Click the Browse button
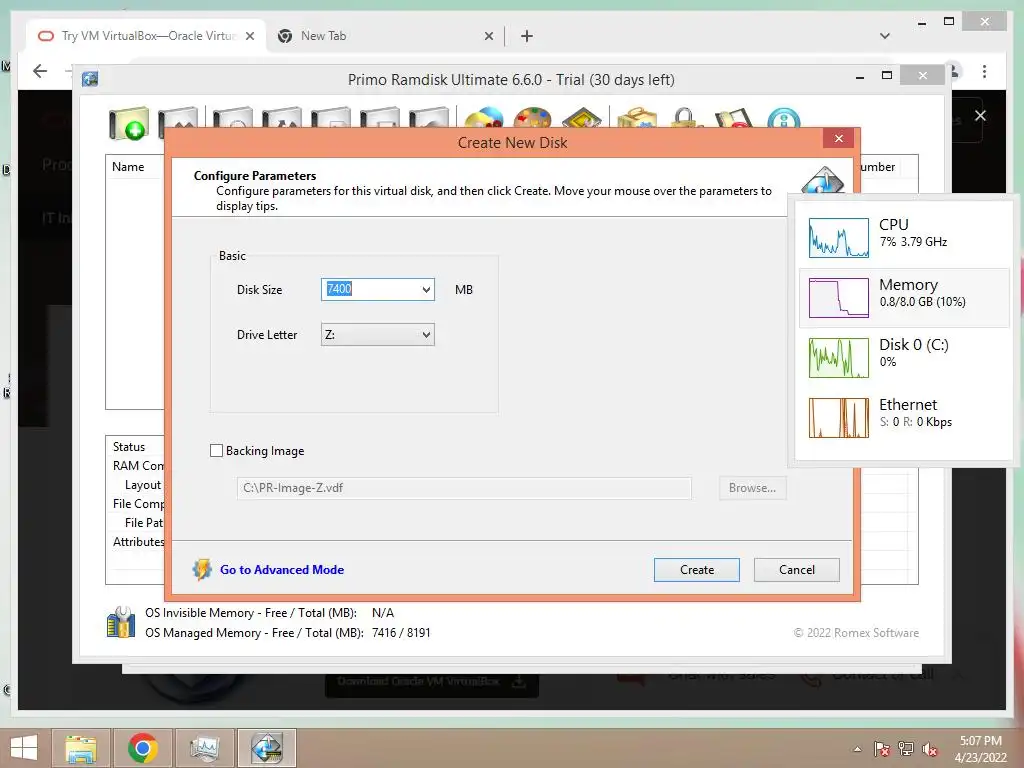Image resolution: width=1024 pixels, height=768 pixels. [752, 488]
